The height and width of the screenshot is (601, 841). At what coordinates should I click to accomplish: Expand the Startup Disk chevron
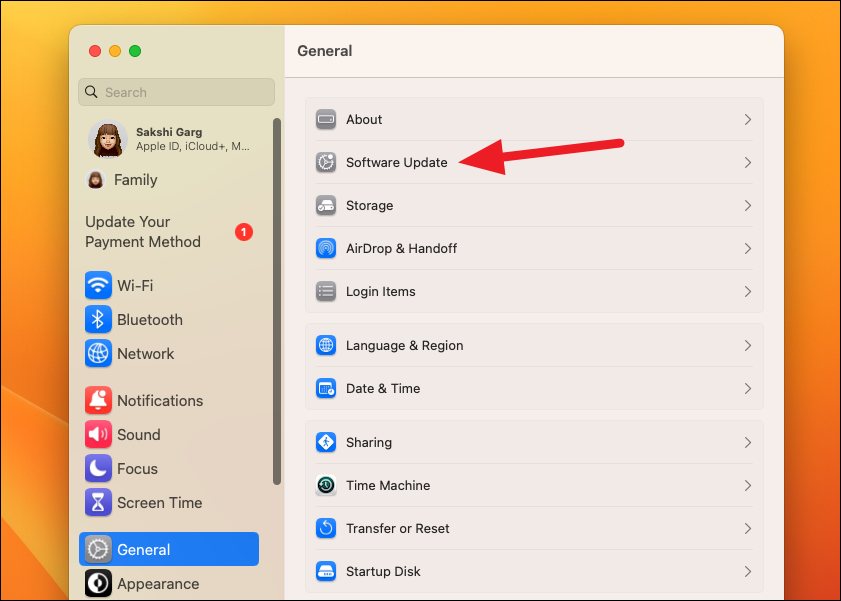tap(748, 572)
